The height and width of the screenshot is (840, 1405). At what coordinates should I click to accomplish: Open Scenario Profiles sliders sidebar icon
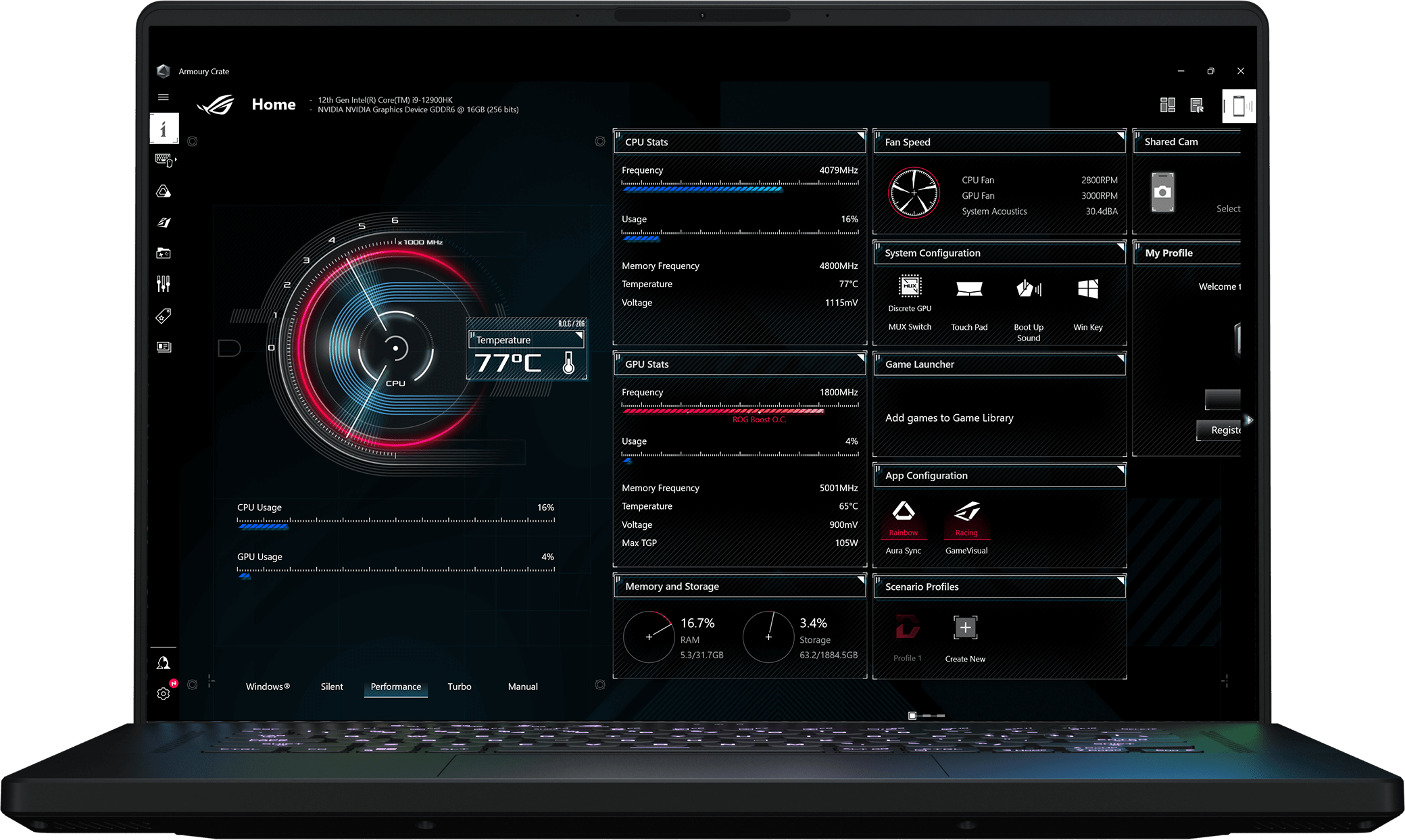[164, 284]
